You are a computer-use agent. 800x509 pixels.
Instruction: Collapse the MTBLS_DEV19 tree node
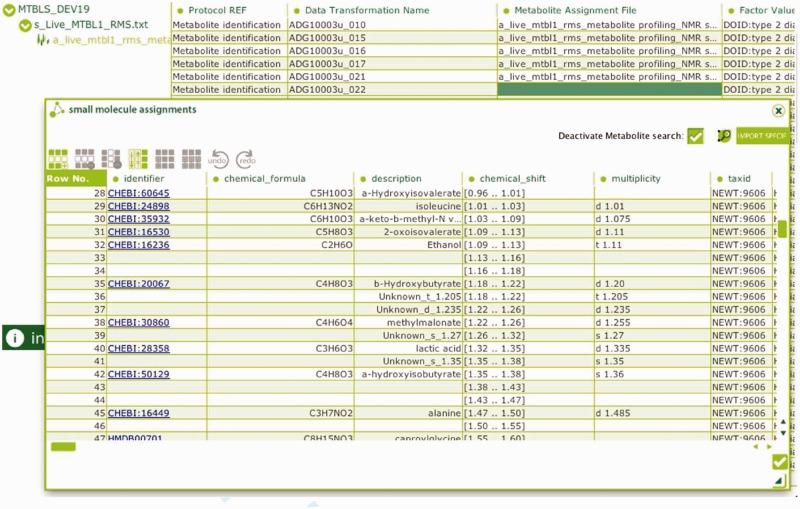[x=9, y=9]
